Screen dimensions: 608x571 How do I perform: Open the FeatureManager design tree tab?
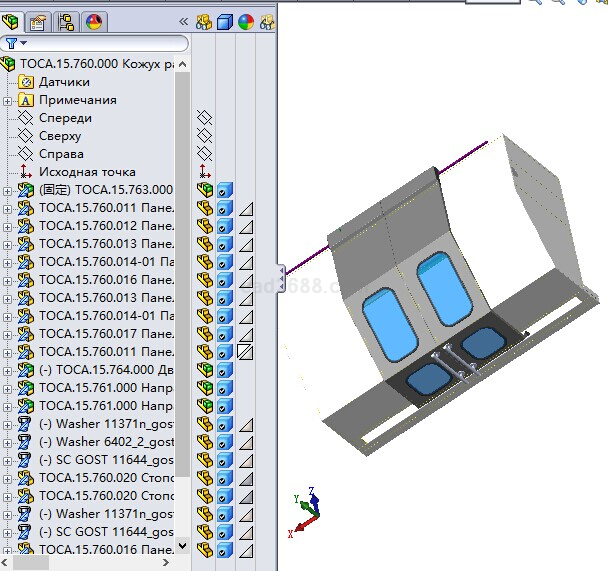tap(12, 22)
